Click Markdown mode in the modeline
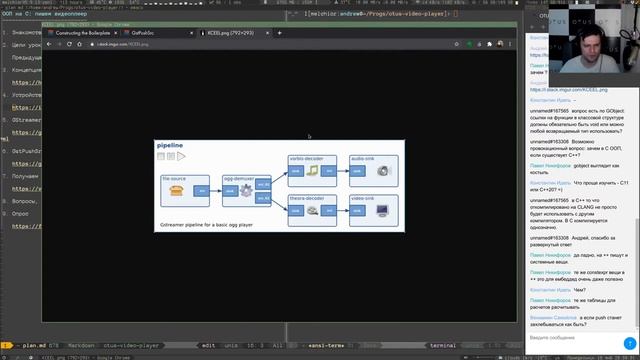 tap(81, 346)
